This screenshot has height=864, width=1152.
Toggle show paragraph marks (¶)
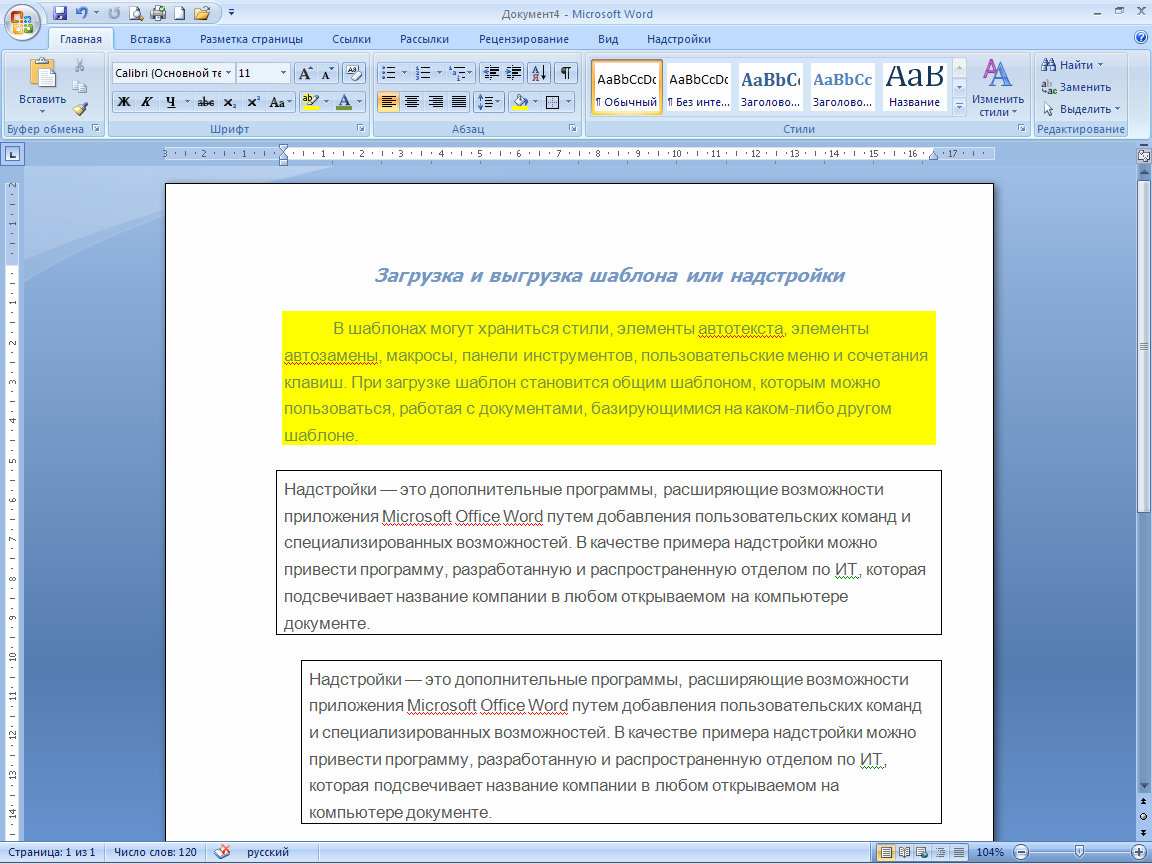point(566,73)
